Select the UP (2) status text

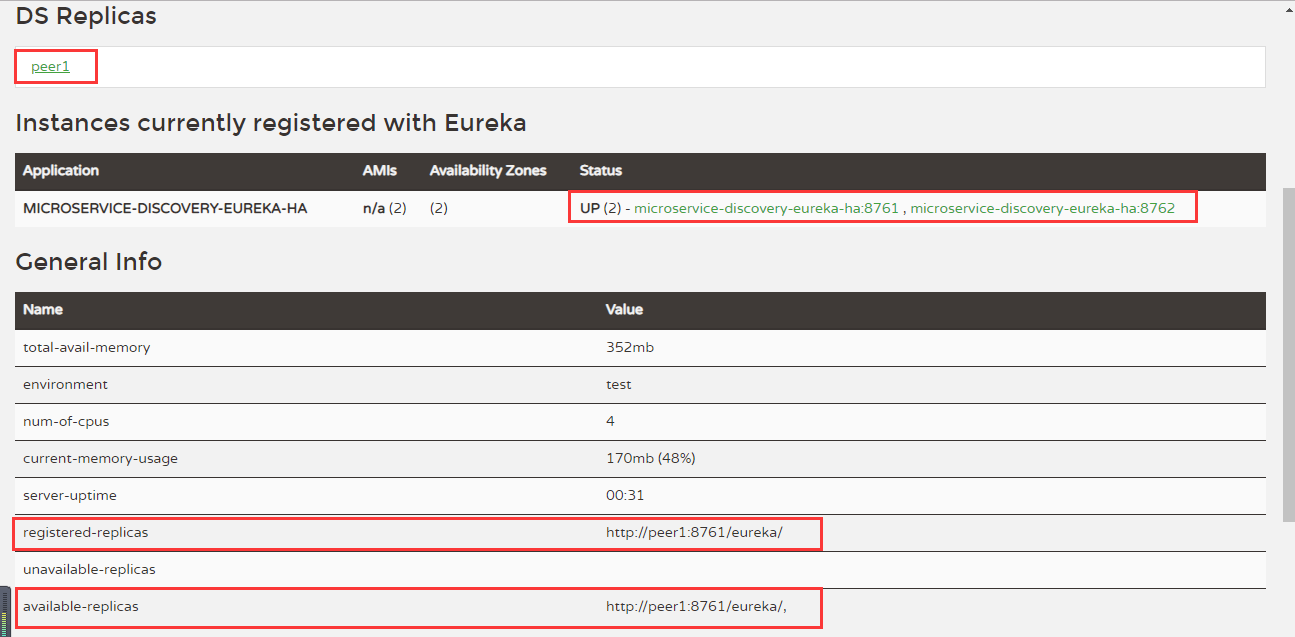601,208
